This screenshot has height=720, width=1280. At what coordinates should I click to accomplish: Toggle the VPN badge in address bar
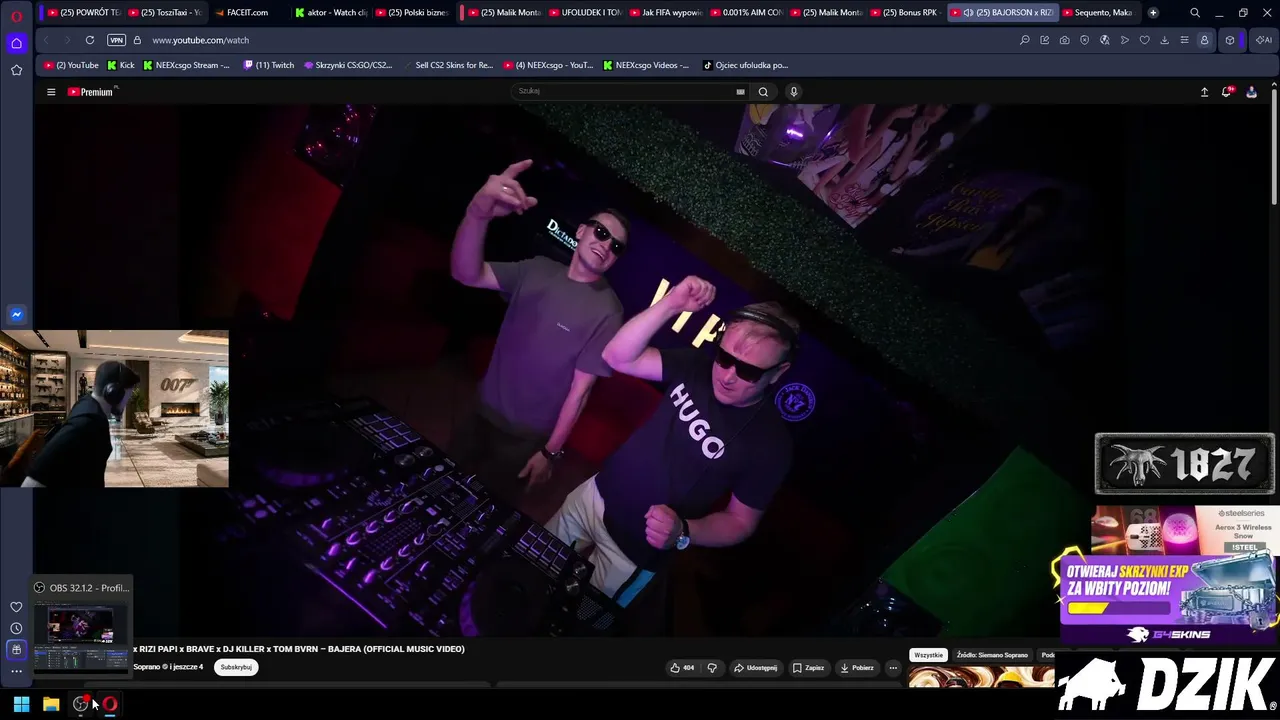click(x=116, y=40)
